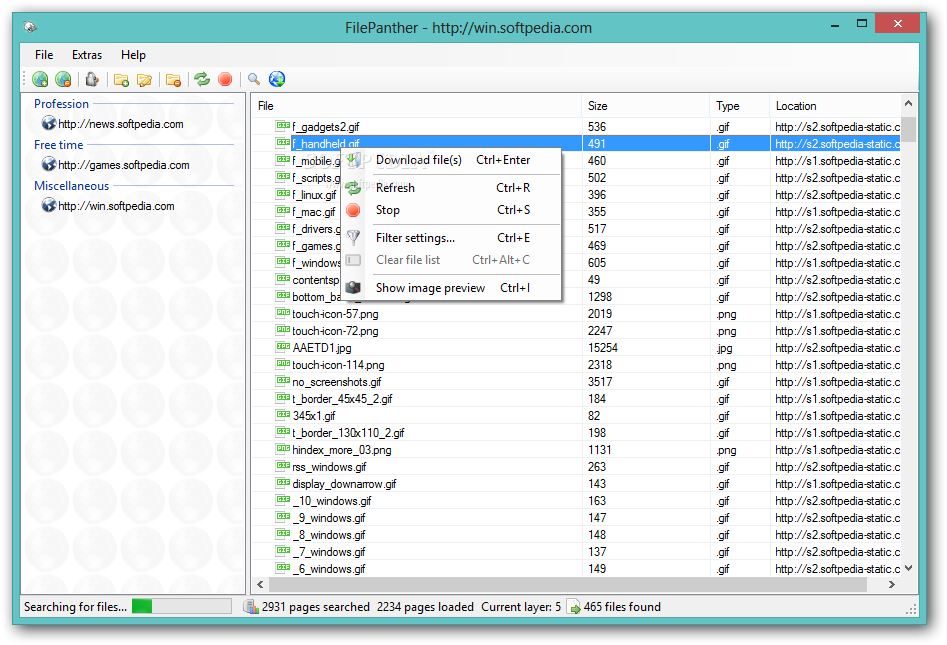Click the scroll up arrow of file list
Image resolution: width=947 pixels, height=645 pixels.
908,104
